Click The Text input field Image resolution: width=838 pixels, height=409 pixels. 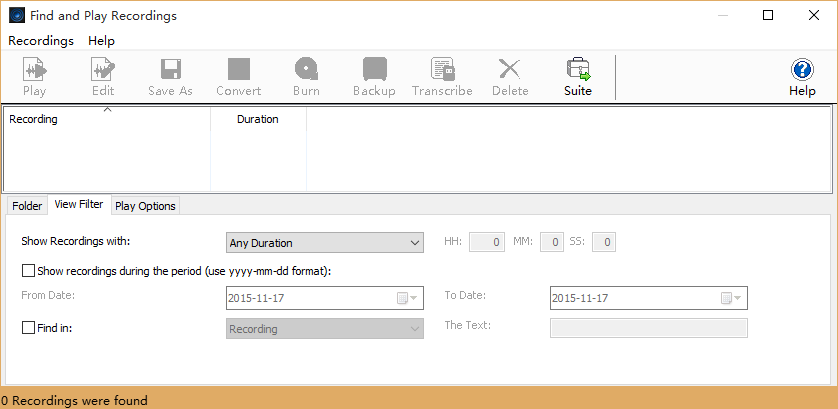(648, 329)
